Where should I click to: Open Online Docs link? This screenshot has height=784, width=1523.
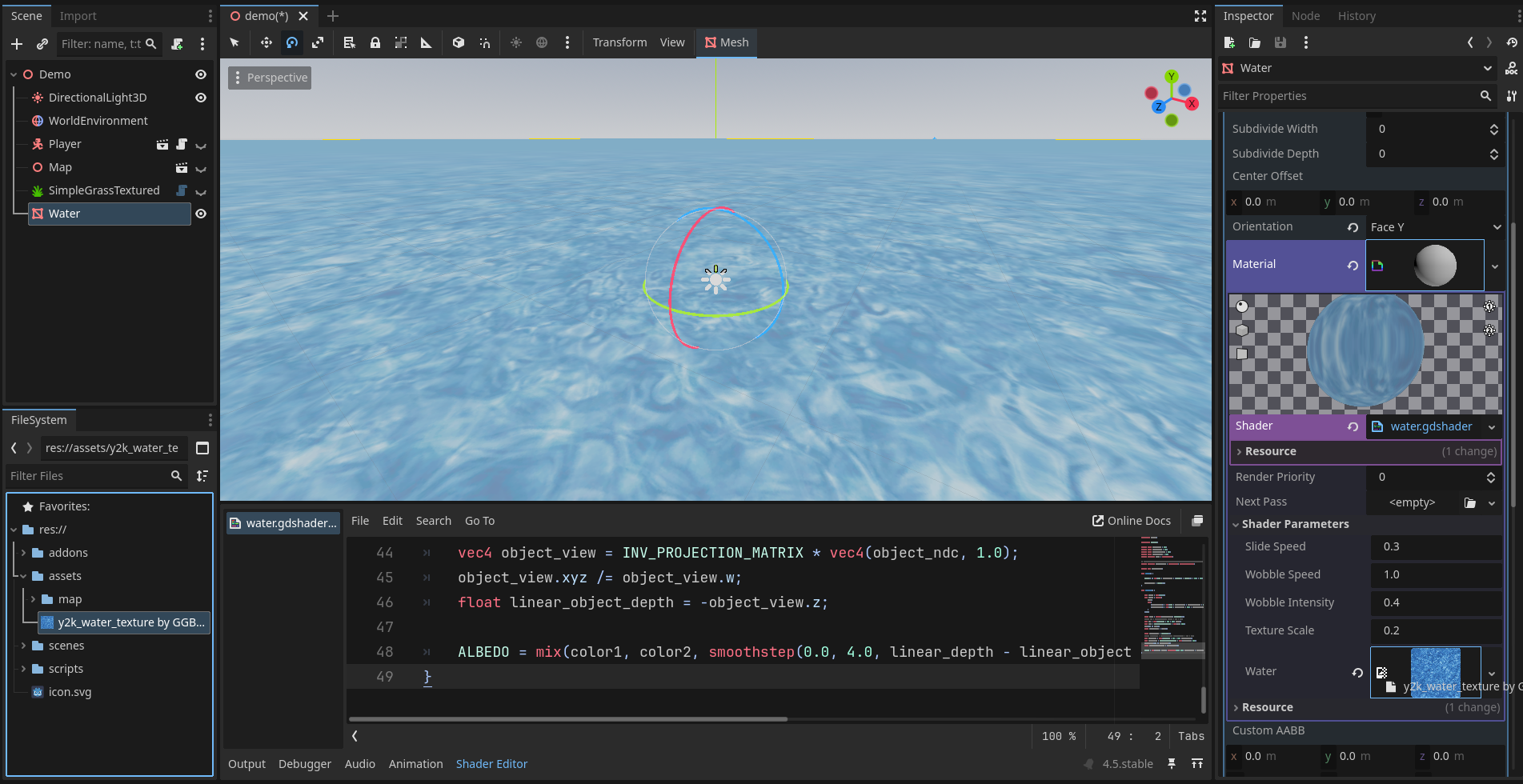[x=1131, y=521]
